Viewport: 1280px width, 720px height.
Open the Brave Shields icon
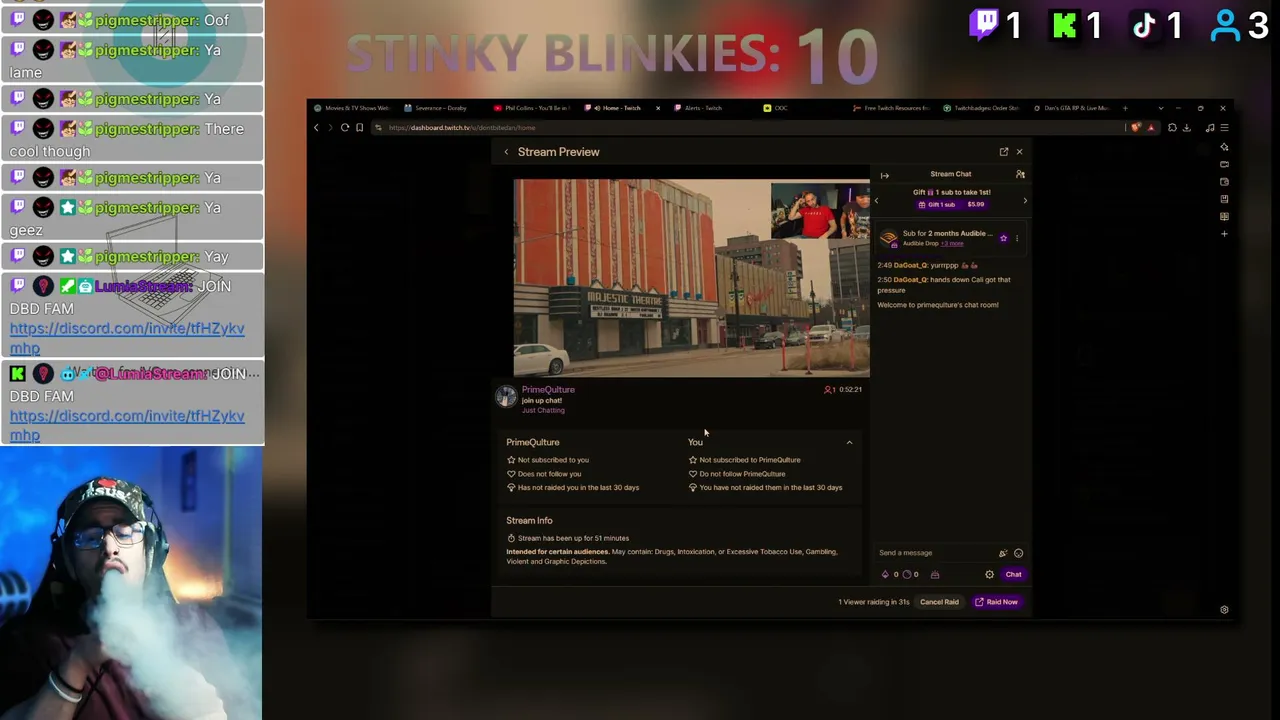click(x=1136, y=128)
